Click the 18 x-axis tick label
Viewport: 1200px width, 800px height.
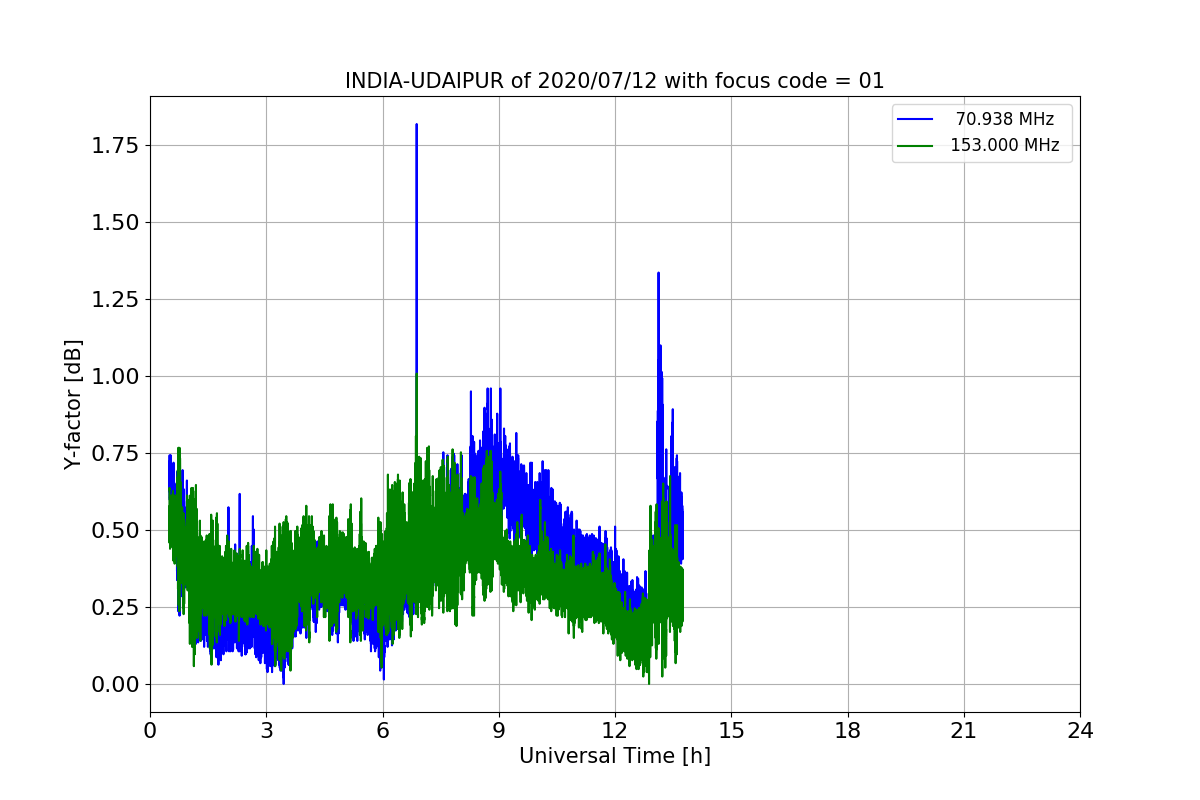click(x=848, y=731)
